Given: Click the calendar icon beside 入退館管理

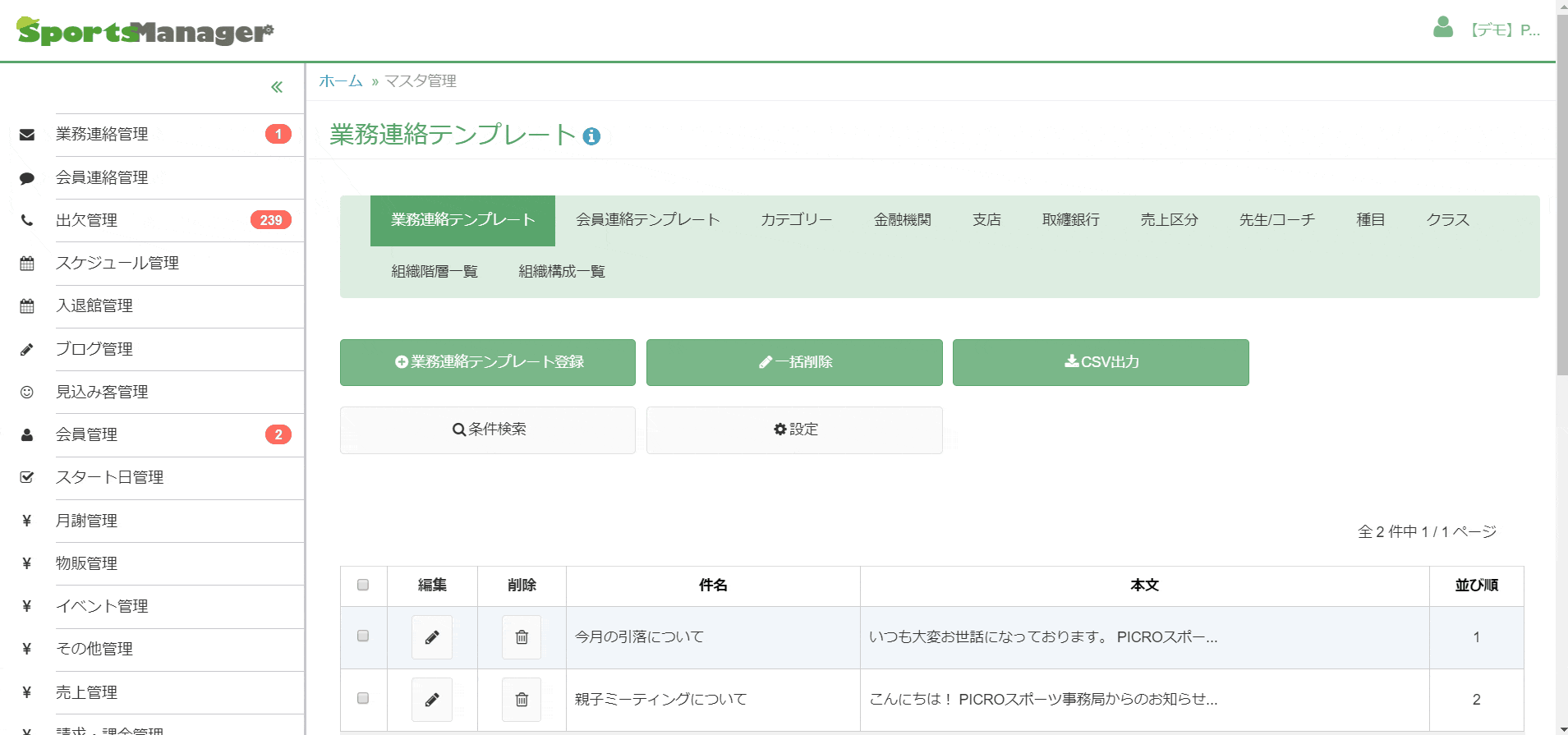Looking at the screenshot, I should click(x=27, y=306).
